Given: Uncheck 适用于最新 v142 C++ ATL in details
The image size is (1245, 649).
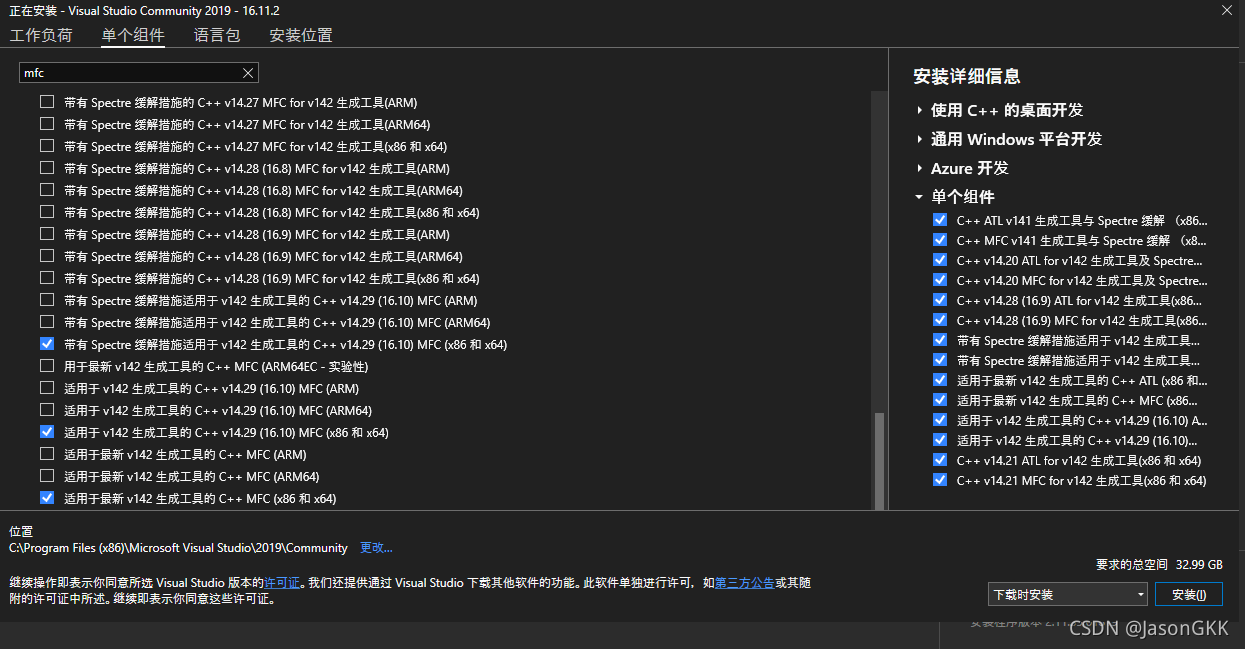Looking at the screenshot, I should click(939, 380).
